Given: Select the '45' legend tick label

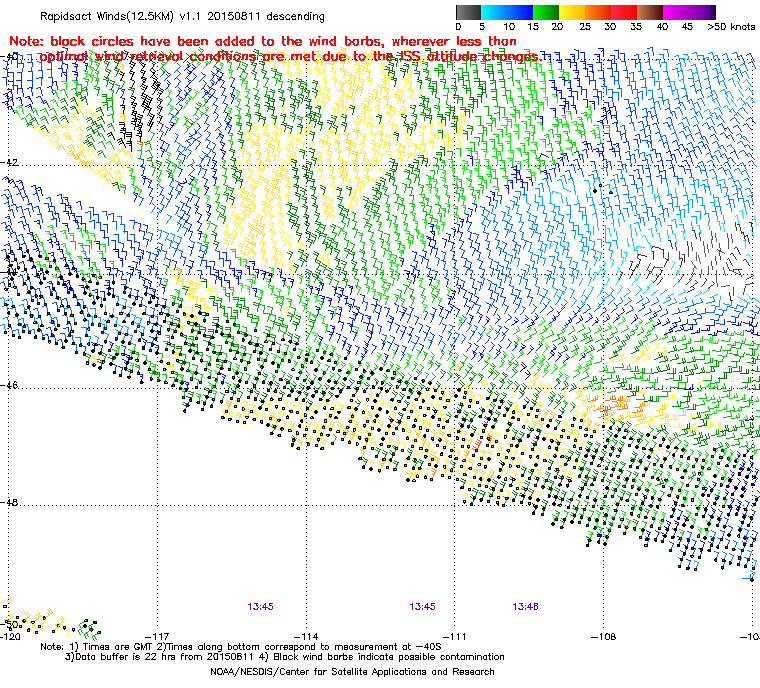Looking at the screenshot, I should point(687,27).
